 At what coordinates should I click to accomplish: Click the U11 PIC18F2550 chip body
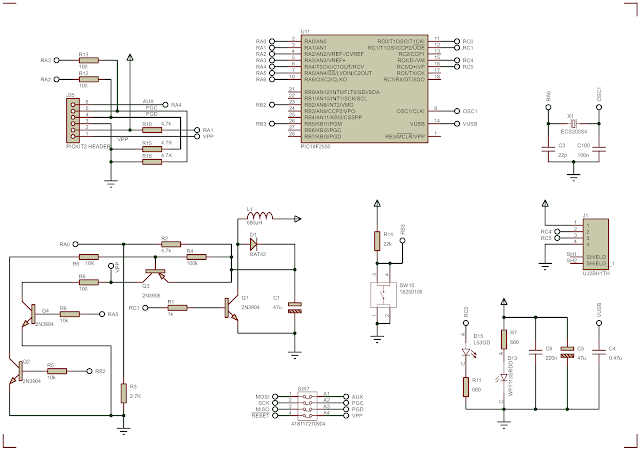click(364, 89)
